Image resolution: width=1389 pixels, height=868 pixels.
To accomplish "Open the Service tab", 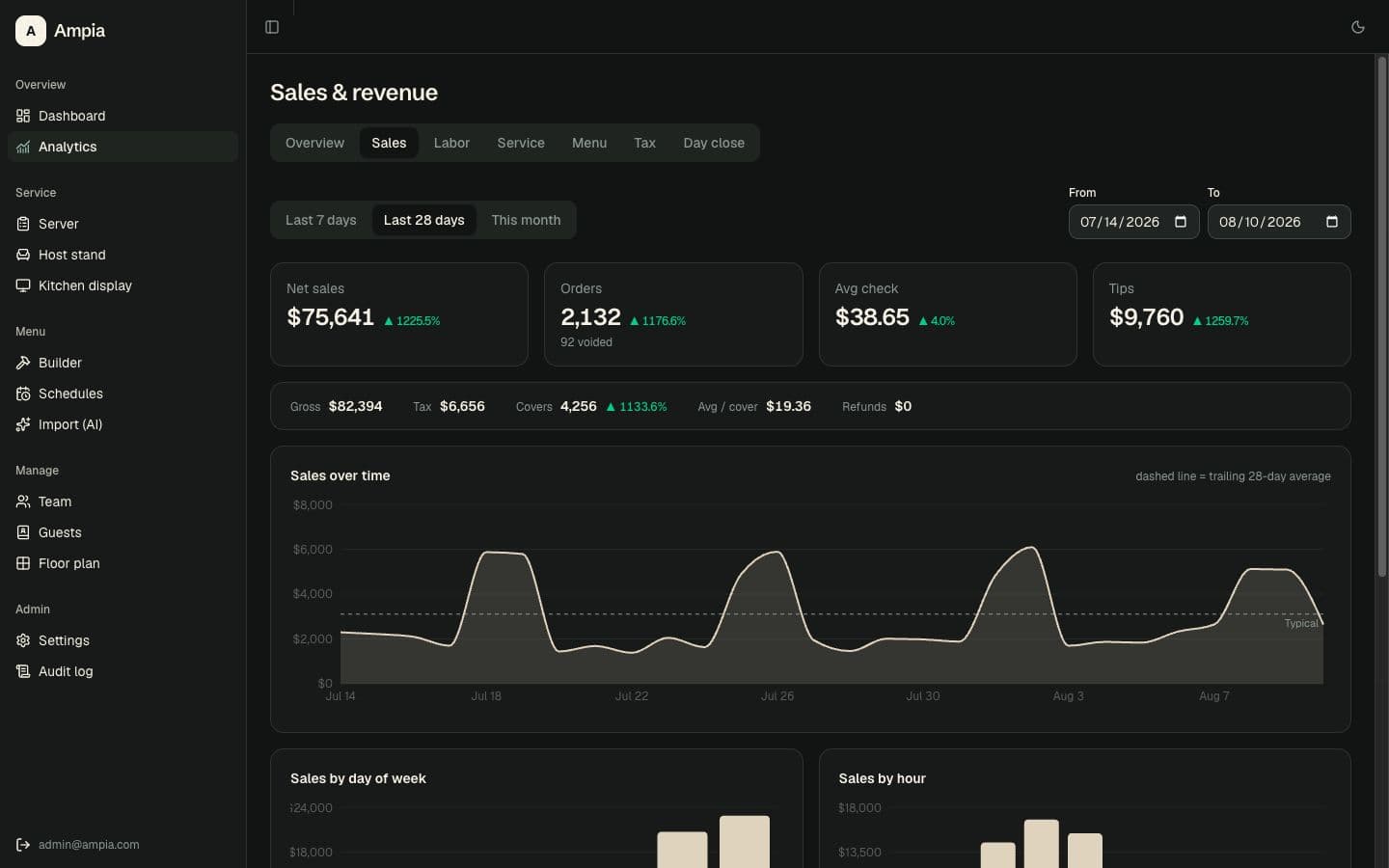I will (521, 143).
